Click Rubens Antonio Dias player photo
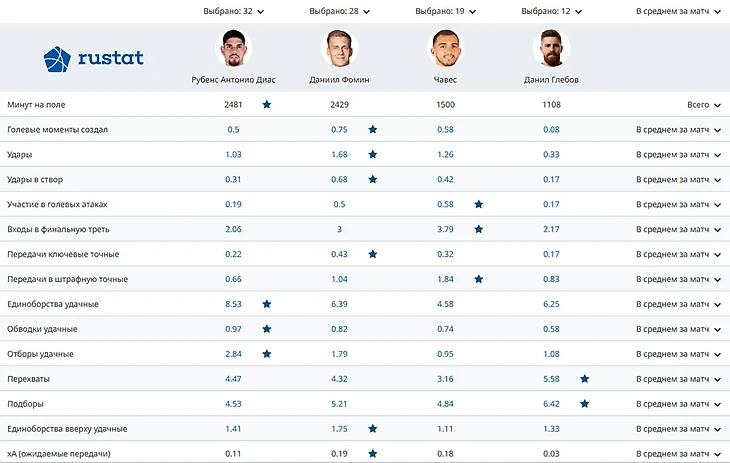The height and width of the screenshot is (463, 730). [x=233, y=48]
